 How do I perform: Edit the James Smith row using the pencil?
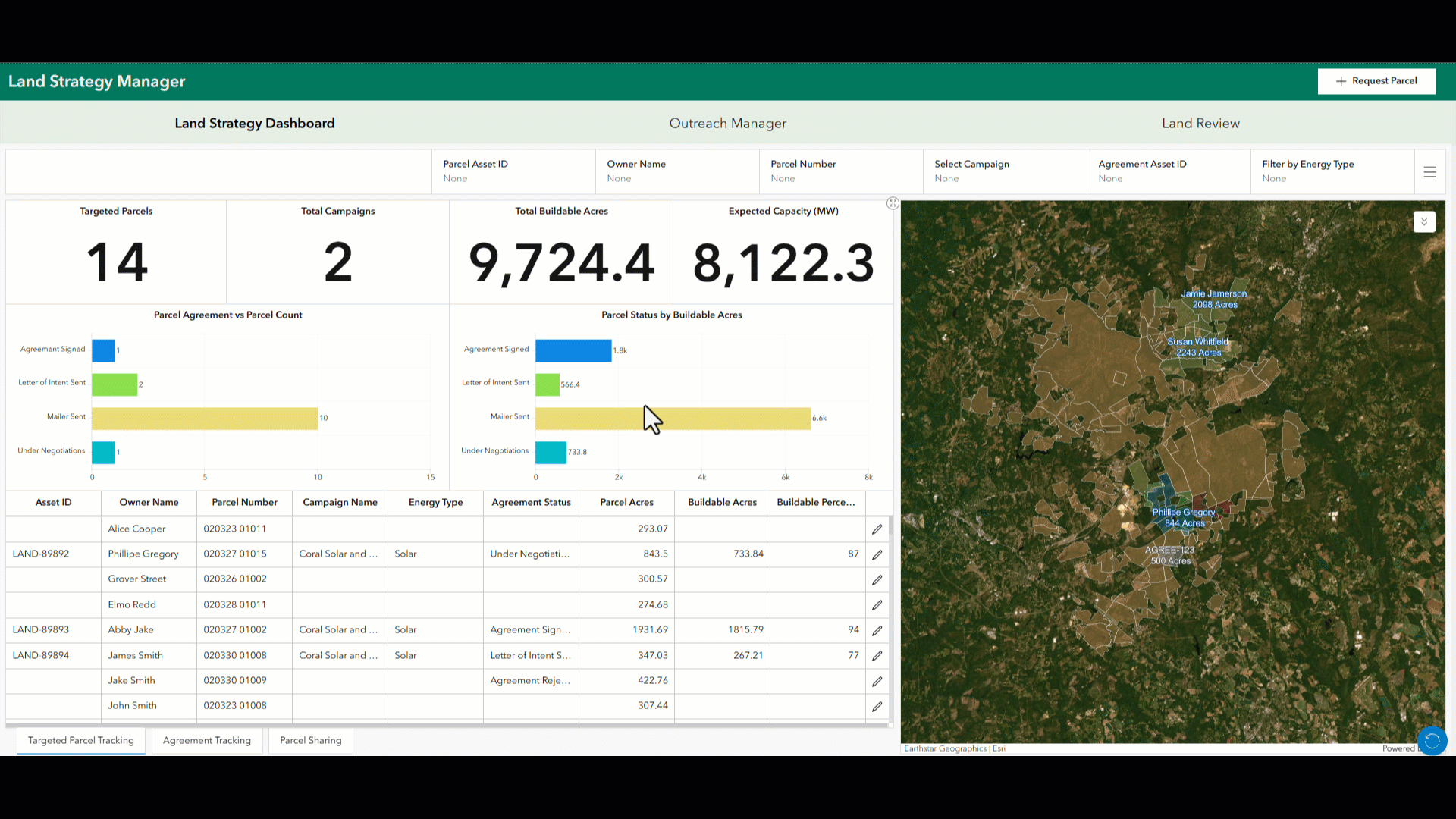coord(877,656)
